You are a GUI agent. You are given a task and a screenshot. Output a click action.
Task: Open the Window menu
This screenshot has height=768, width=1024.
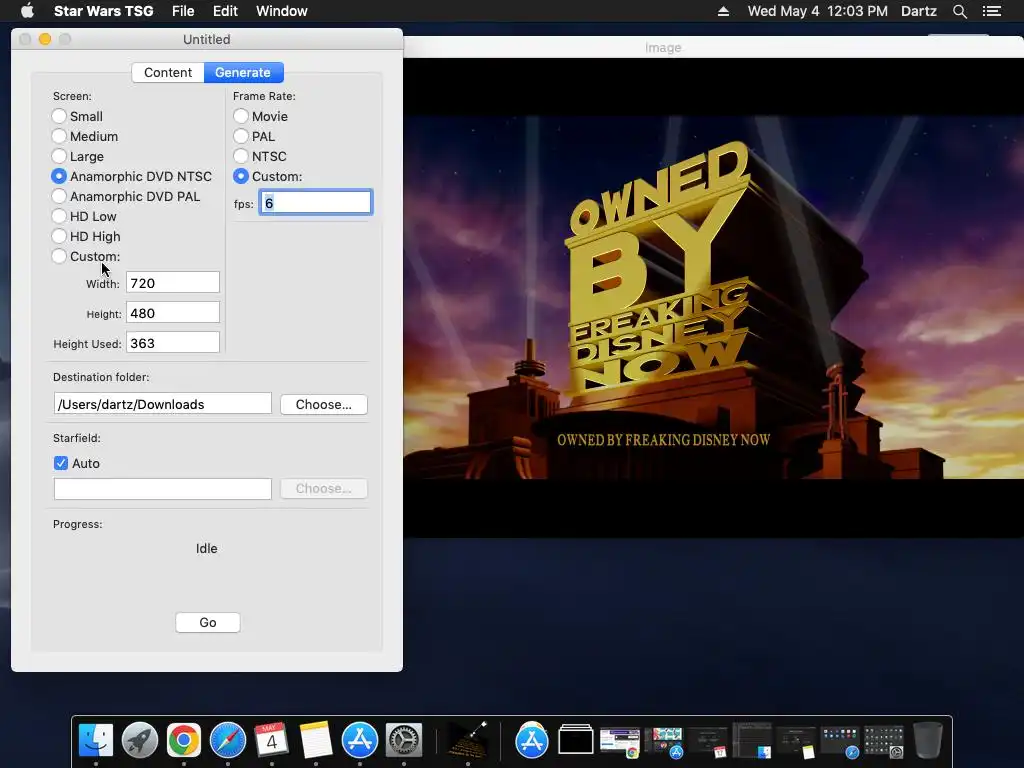point(281,11)
